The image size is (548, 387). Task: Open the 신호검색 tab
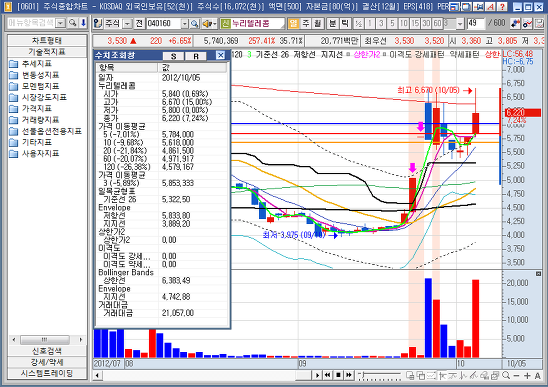point(47,351)
